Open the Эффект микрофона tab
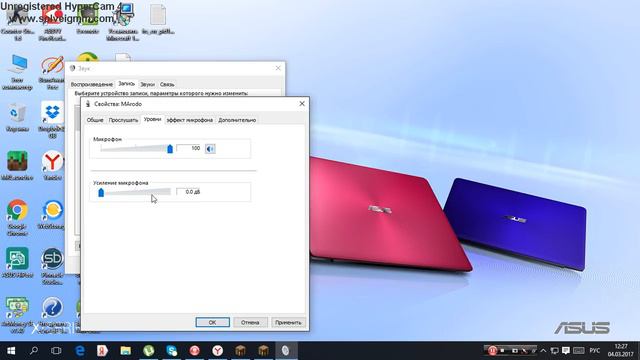The image size is (640, 360). point(190,120)
